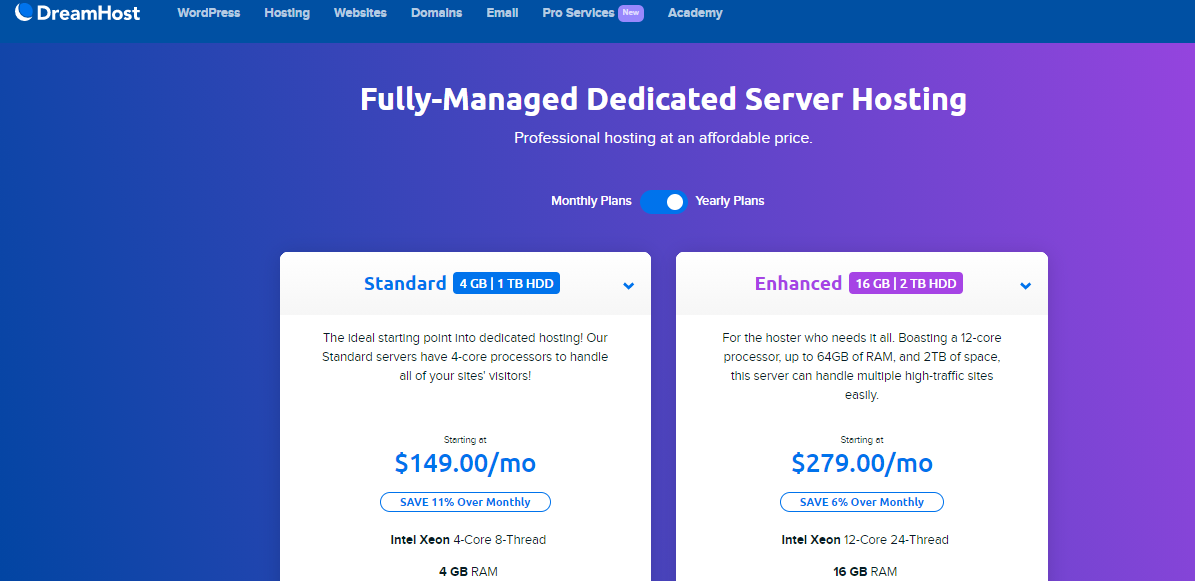The height and width of the screenshot is (581, 1195).
Task: Click the DreamHost logo
Action: (78, 12)
